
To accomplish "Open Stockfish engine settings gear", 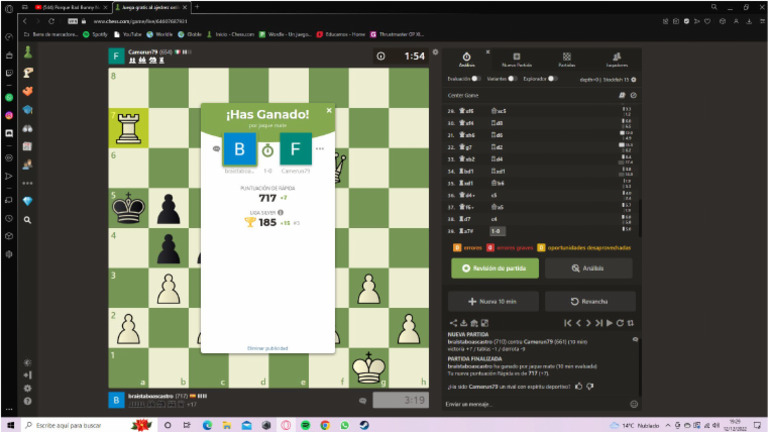I will [634, 79].
